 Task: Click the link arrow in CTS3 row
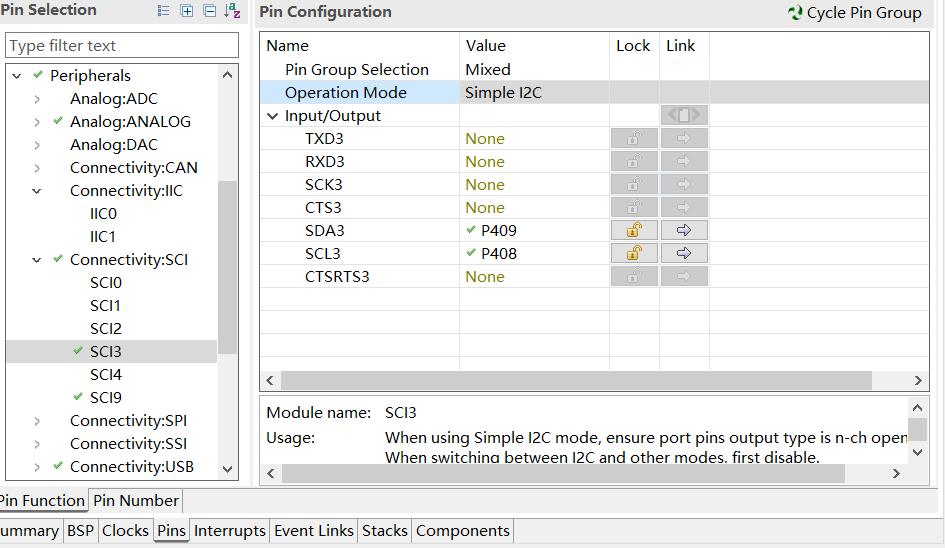click(x=684, y=207)
